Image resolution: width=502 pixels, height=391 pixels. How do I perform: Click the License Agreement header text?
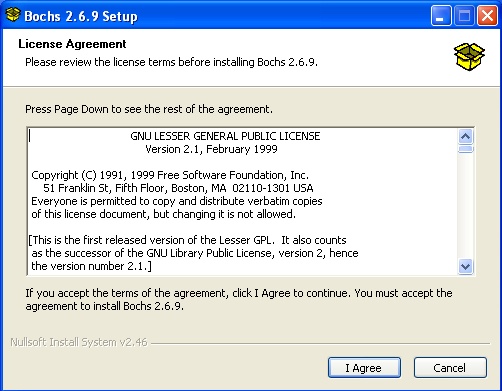click(72, 44)
